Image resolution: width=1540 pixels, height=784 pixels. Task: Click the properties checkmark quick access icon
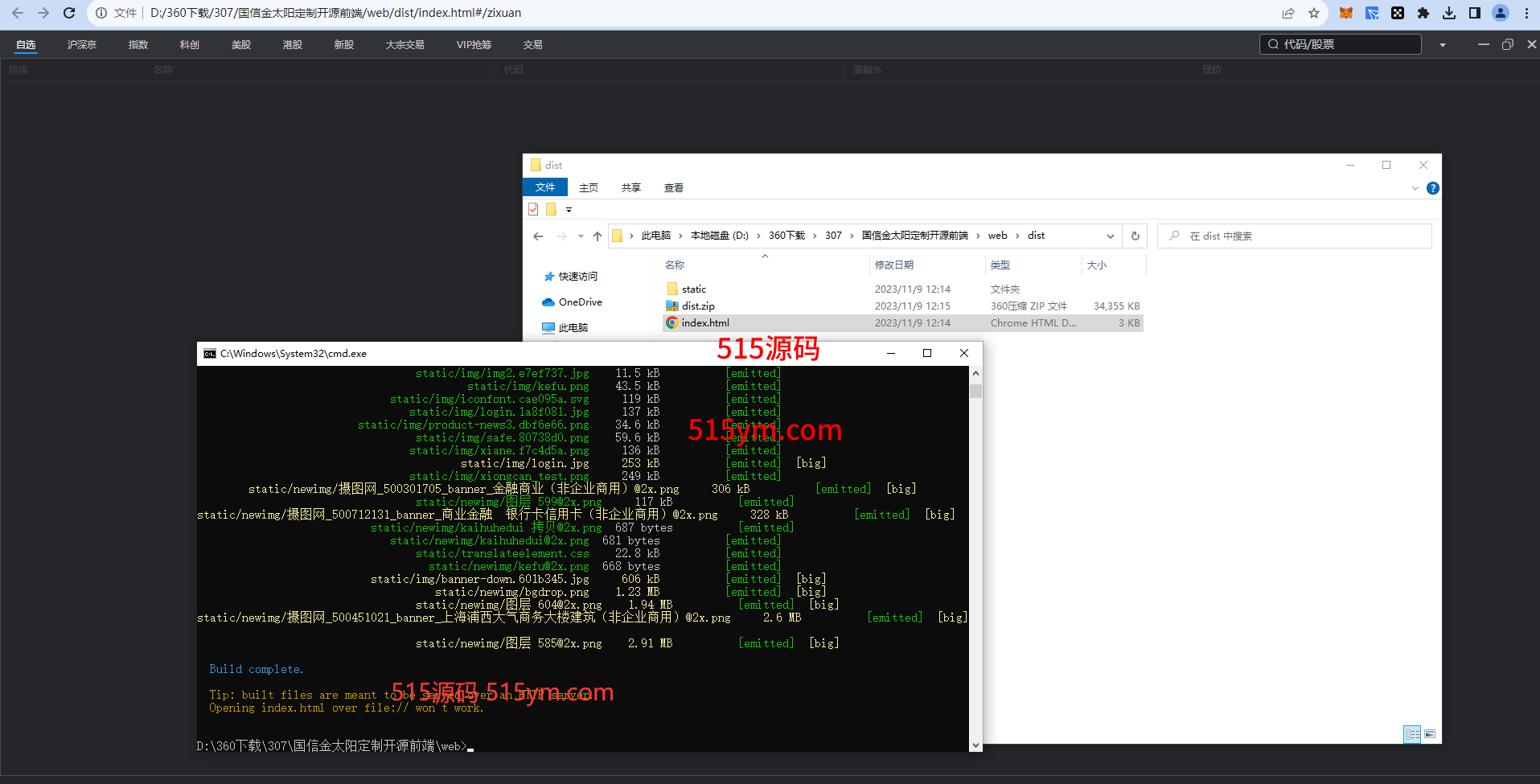(533, 209)
